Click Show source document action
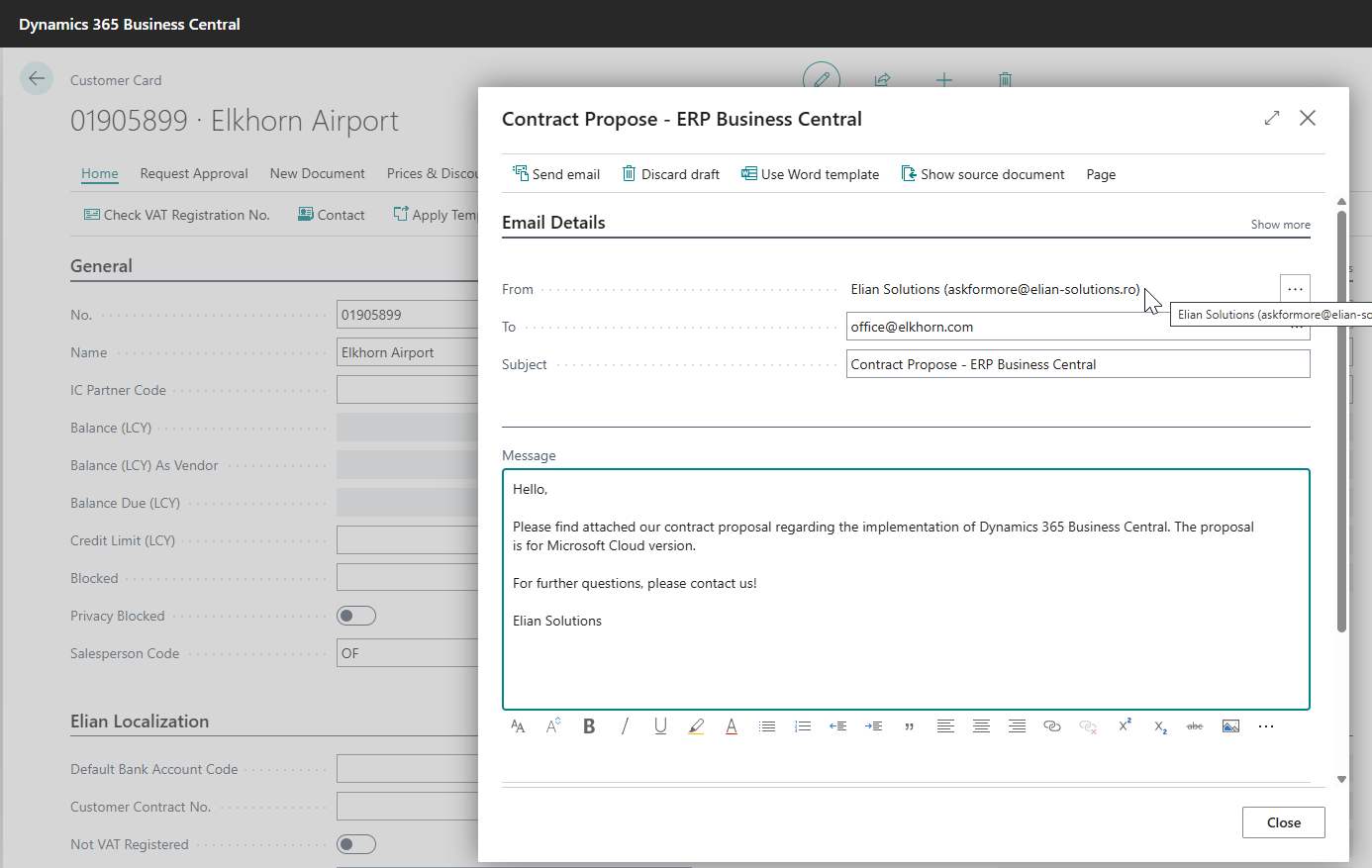This screenshot has height=868, width=1372. [983, 174]
